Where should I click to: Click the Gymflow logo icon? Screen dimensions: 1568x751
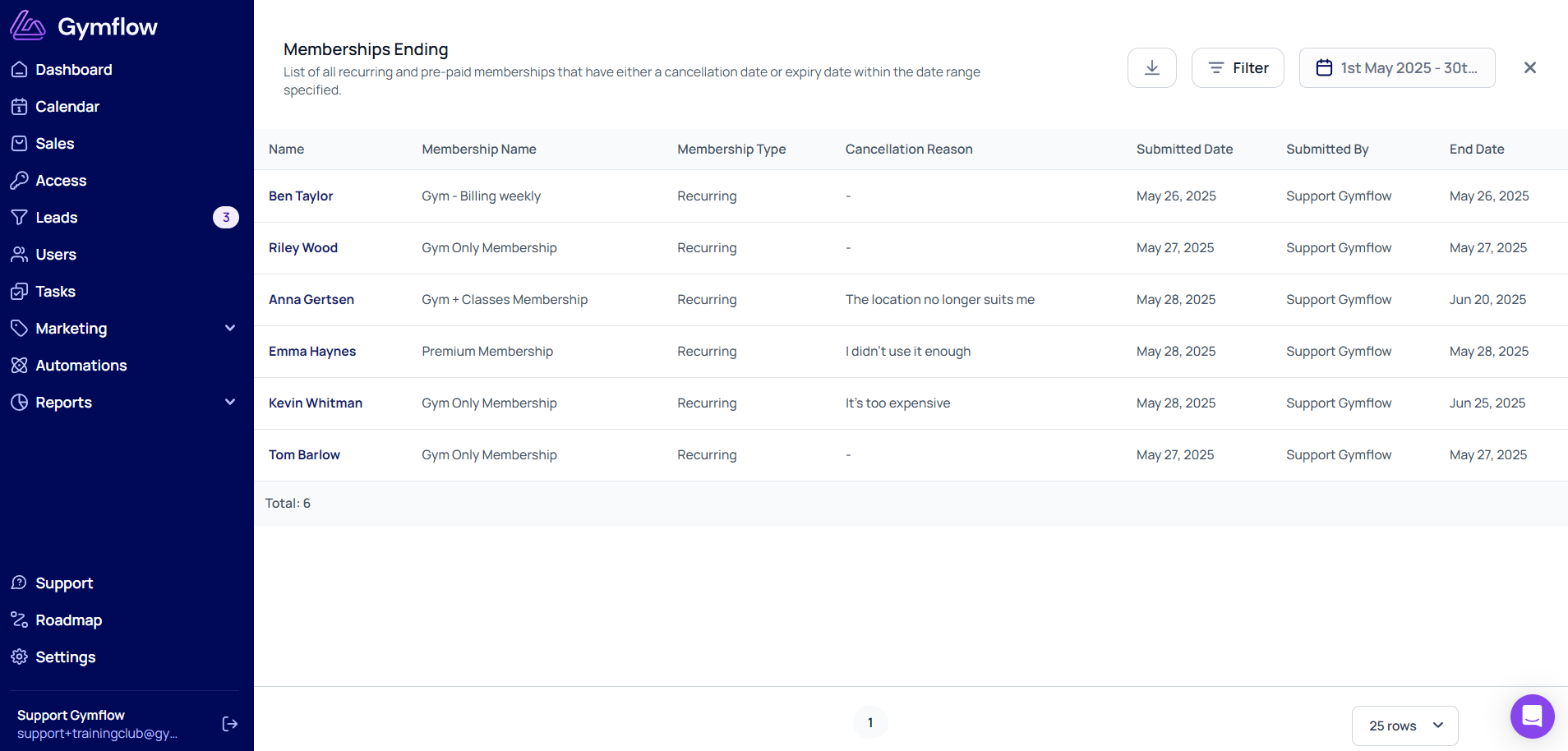(28, 26)
